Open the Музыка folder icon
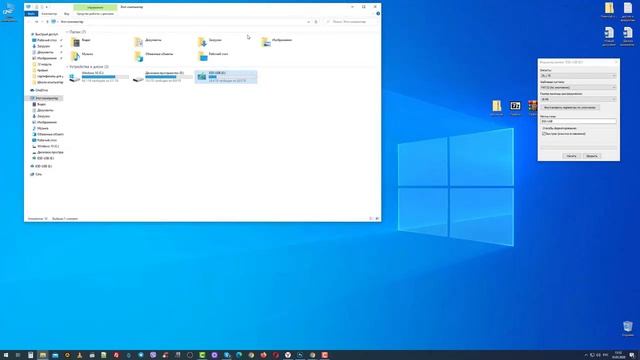This screenshot has height=360, width=640. [x=76, y=55]
